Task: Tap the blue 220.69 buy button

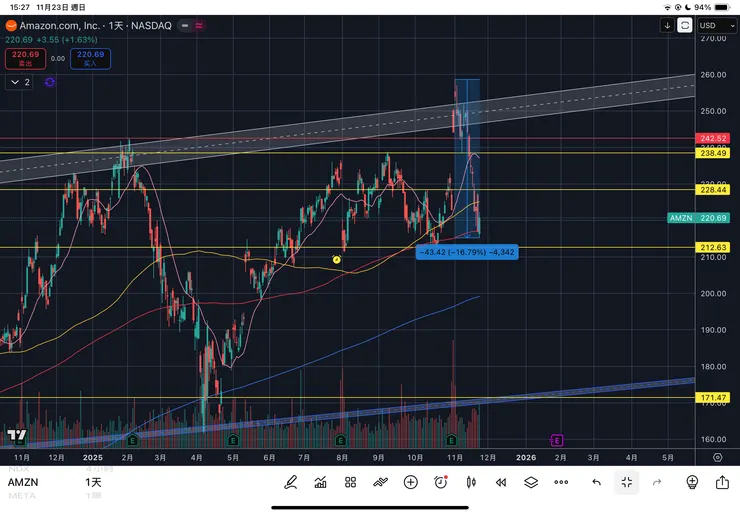Action: pyautogui.click(x=91, y=59)
